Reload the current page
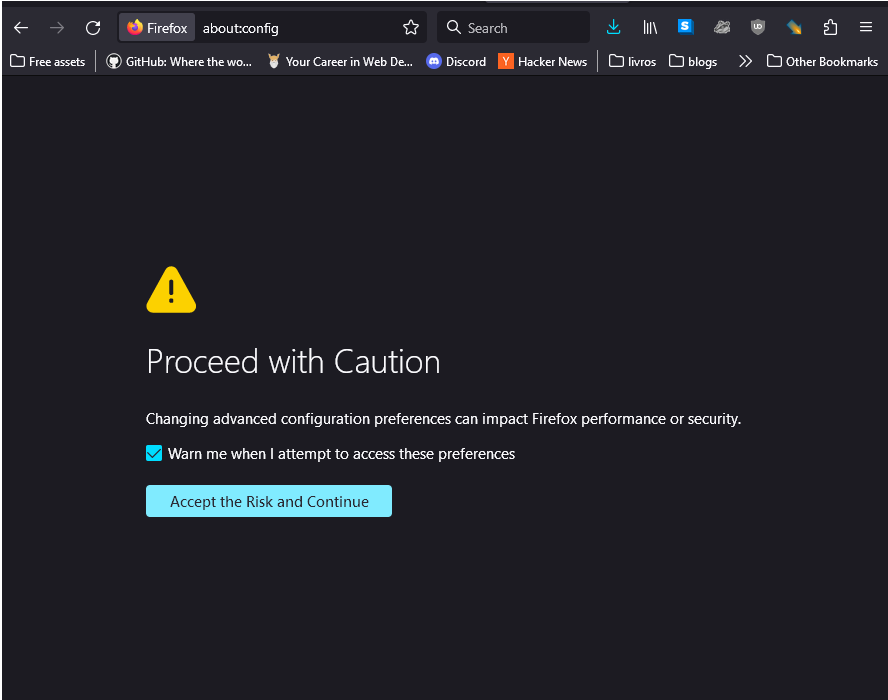Screen dimensions: 888x700 click(x=93, y=28)
